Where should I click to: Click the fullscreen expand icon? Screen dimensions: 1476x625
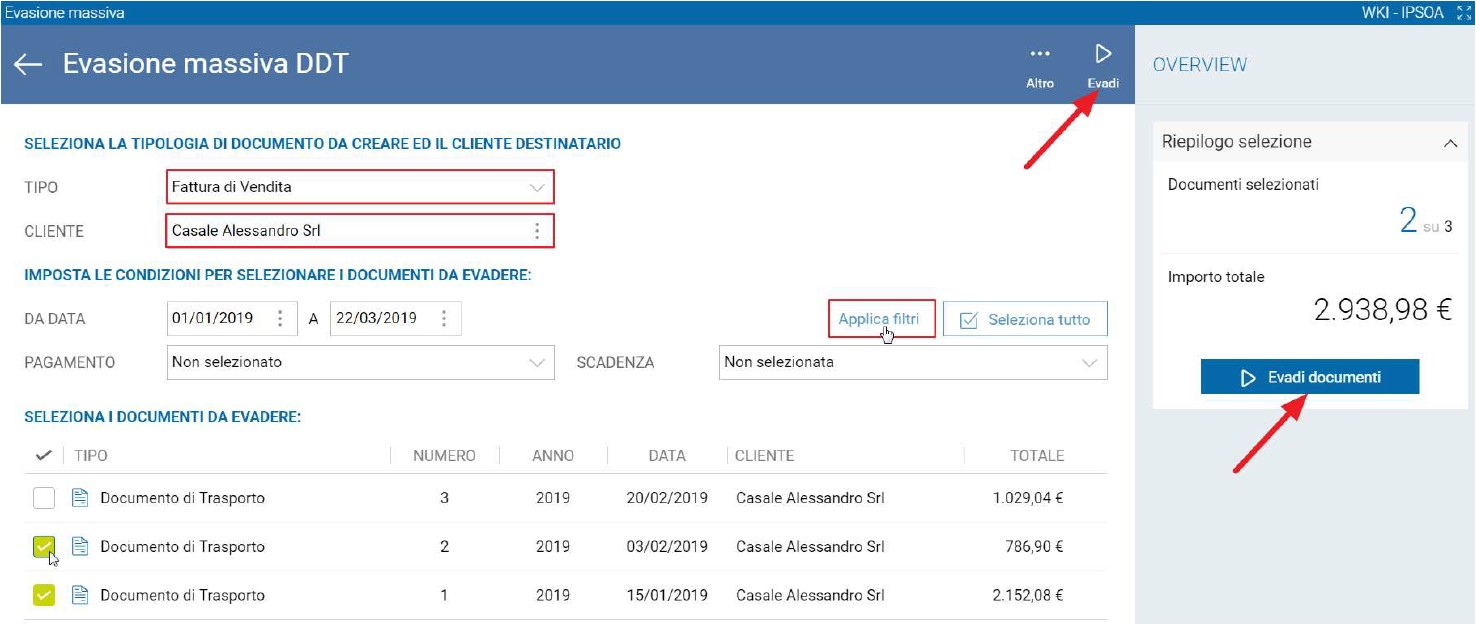1464,12
